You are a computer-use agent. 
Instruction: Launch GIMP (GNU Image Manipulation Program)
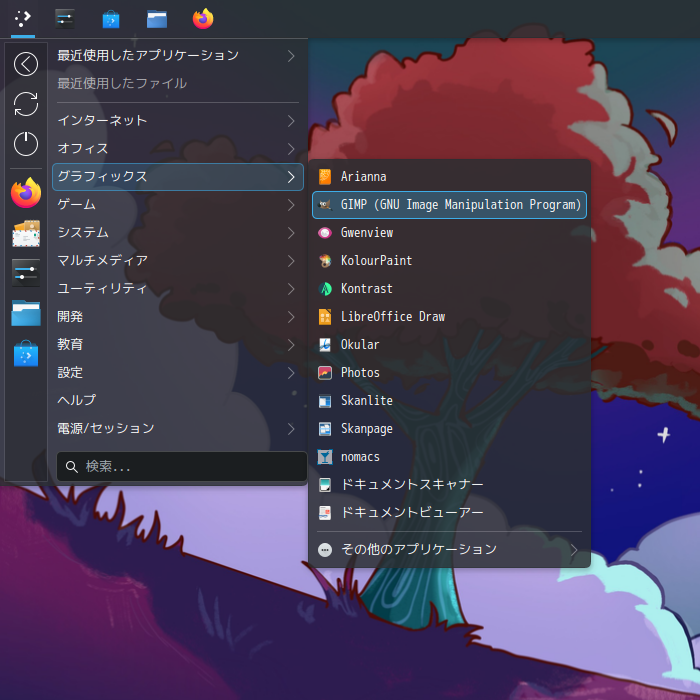click(449, 205)
